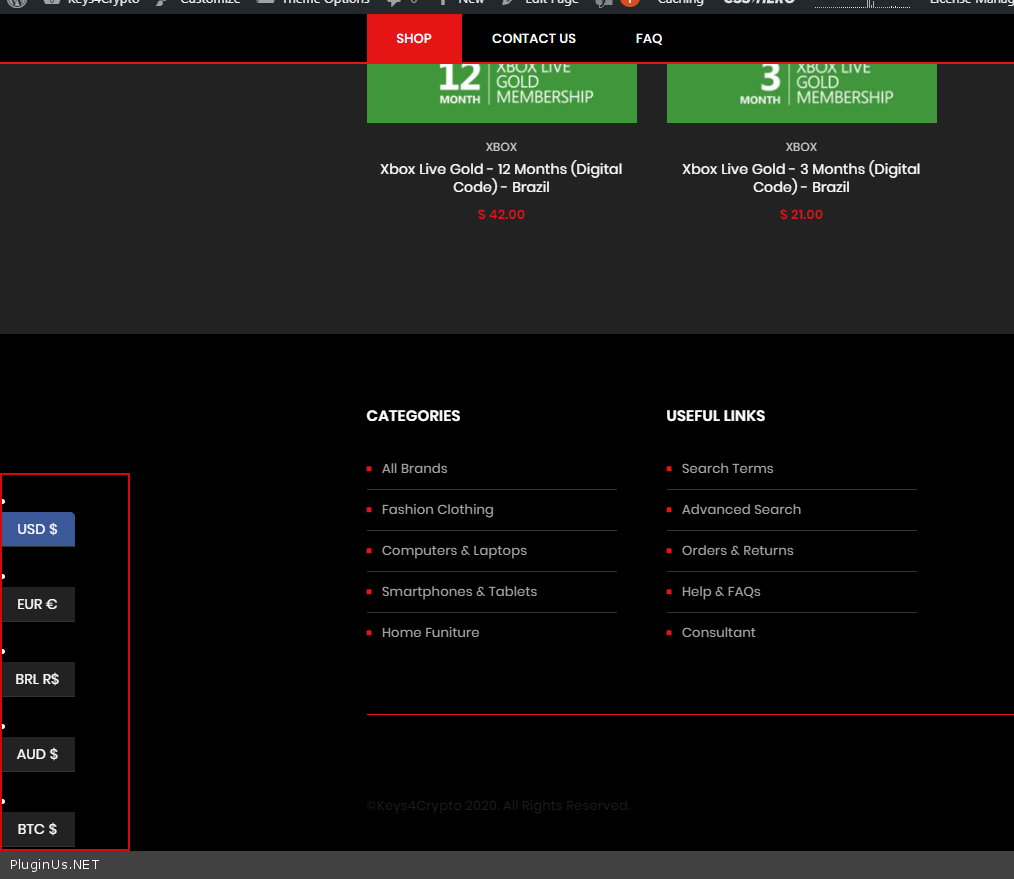Open the Smartphones & Tablets category
The image size is (1014, 879).
pyautogui.click(x=459, y=592)
